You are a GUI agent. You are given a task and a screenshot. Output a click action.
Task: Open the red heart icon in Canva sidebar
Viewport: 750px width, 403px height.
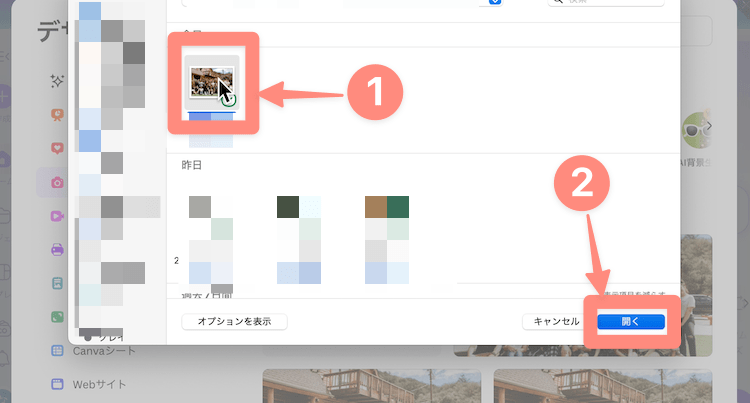tap(57, 148)
